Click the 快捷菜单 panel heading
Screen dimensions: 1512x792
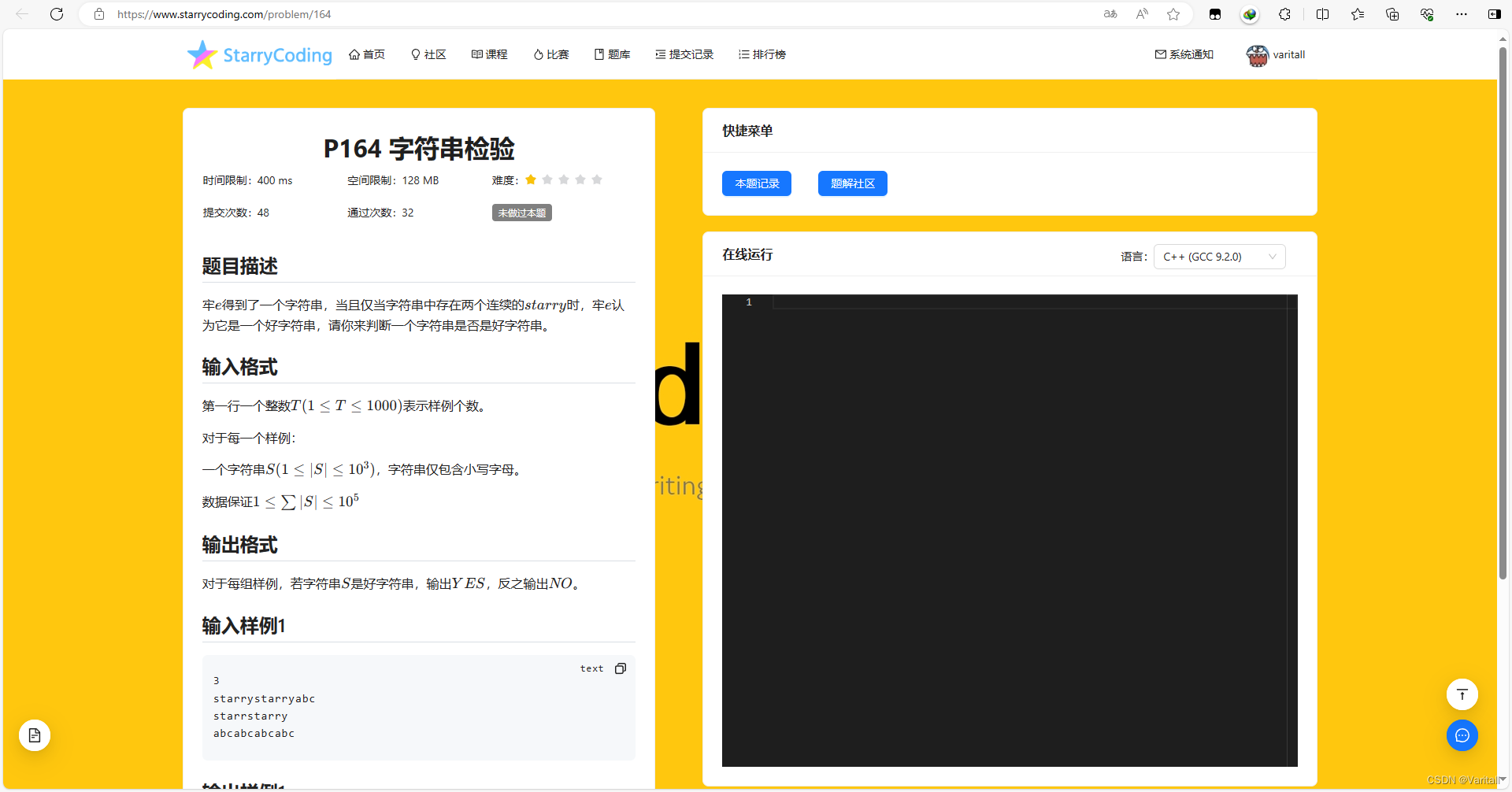(x=747, y=131)
